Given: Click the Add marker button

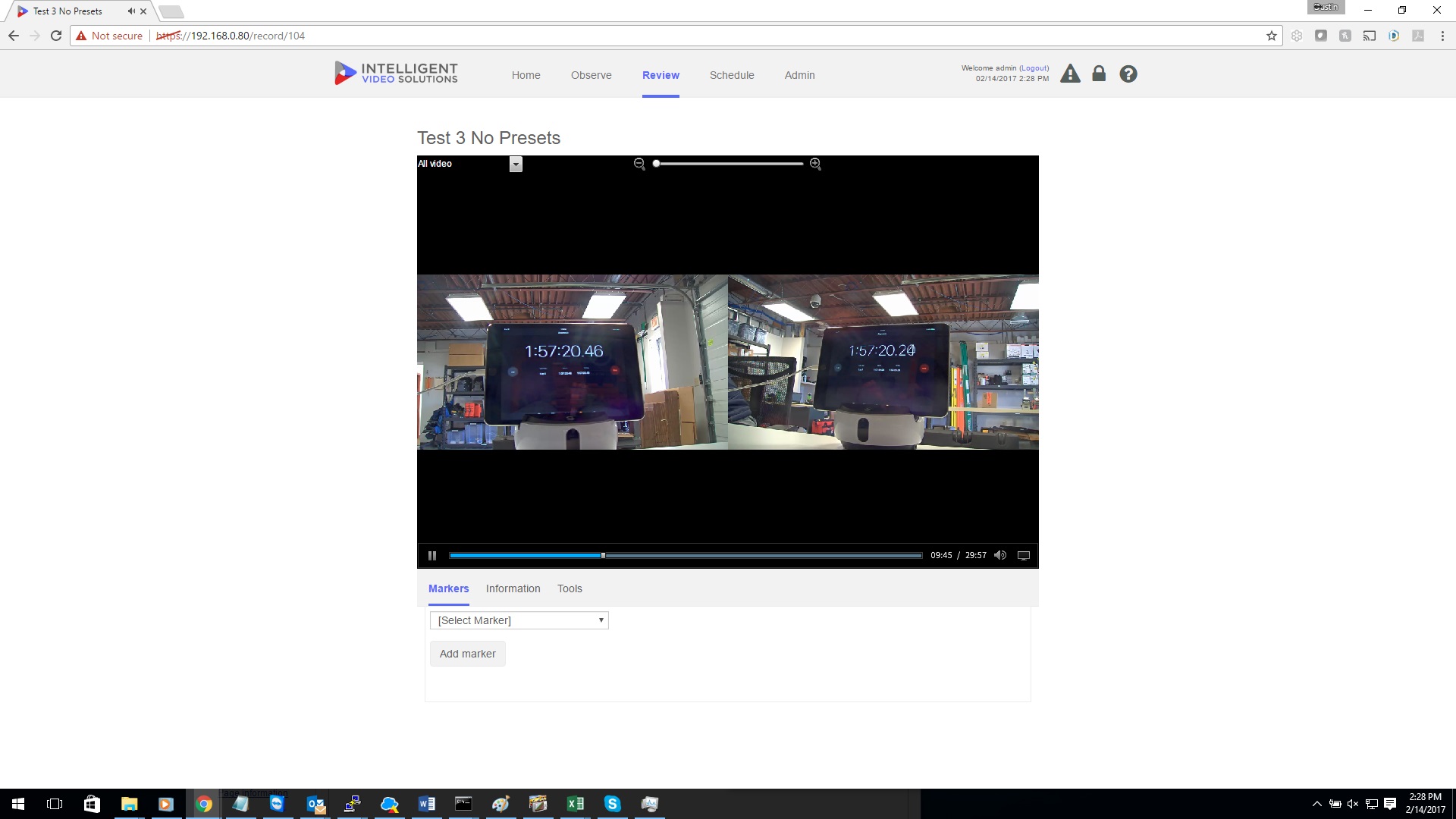Looking at the screenshot, I should 468,654.
